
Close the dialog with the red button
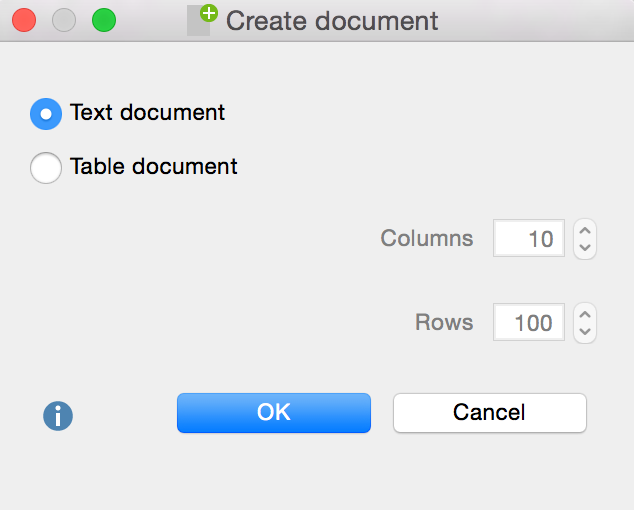(x=24, y=20)
